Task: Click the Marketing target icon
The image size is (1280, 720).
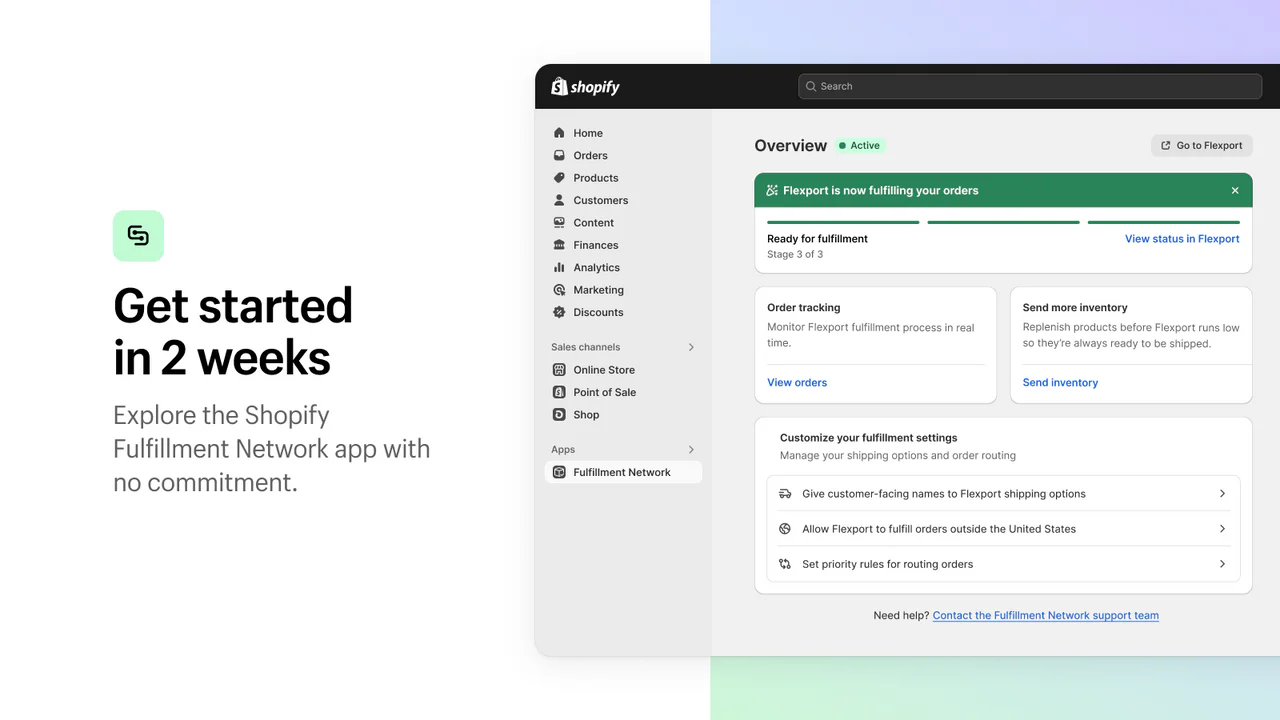Action: (x=559, y=290)
